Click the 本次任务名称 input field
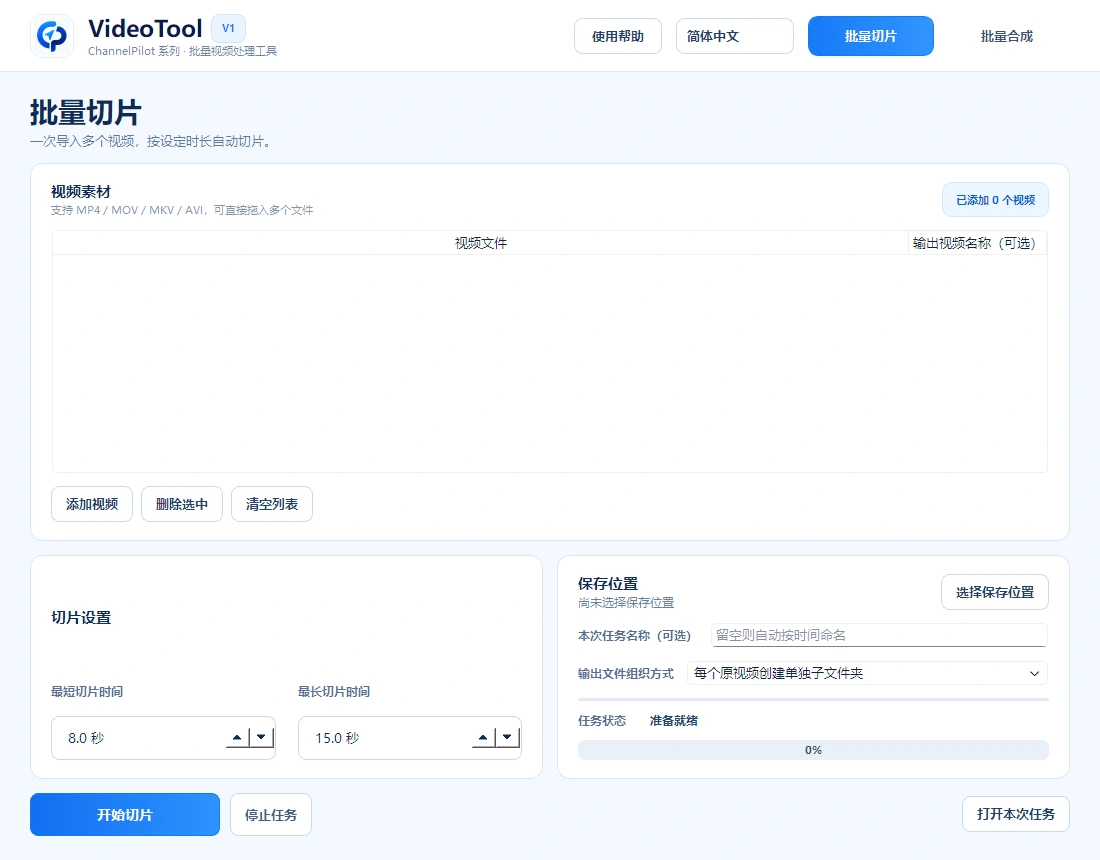The image size is (1100, 860). (x=879, y=636)
